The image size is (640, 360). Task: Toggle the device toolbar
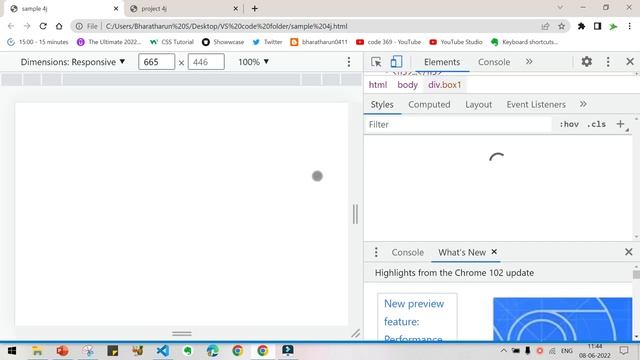point(396,62)
